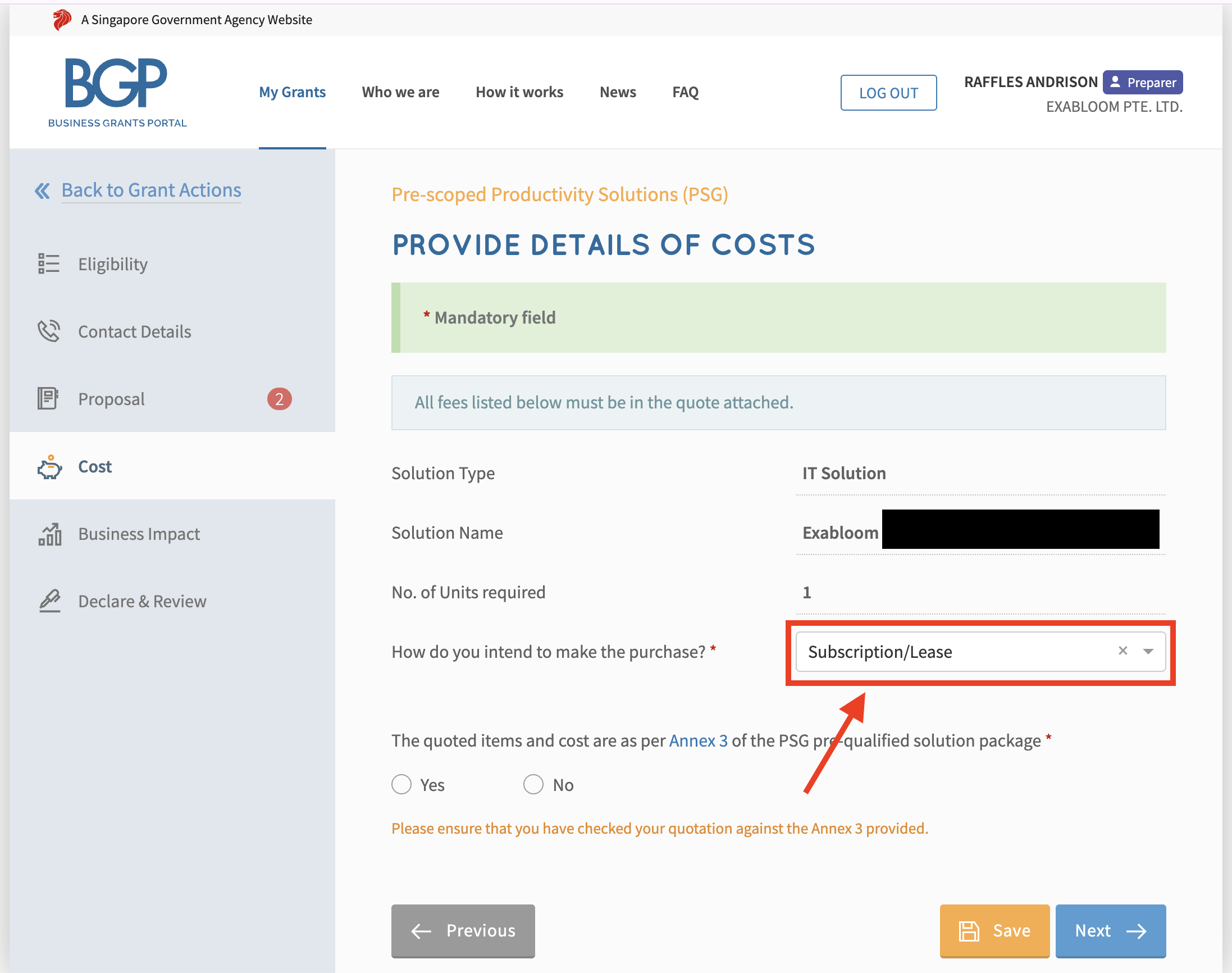Click the Previous button

pos(463,930)
